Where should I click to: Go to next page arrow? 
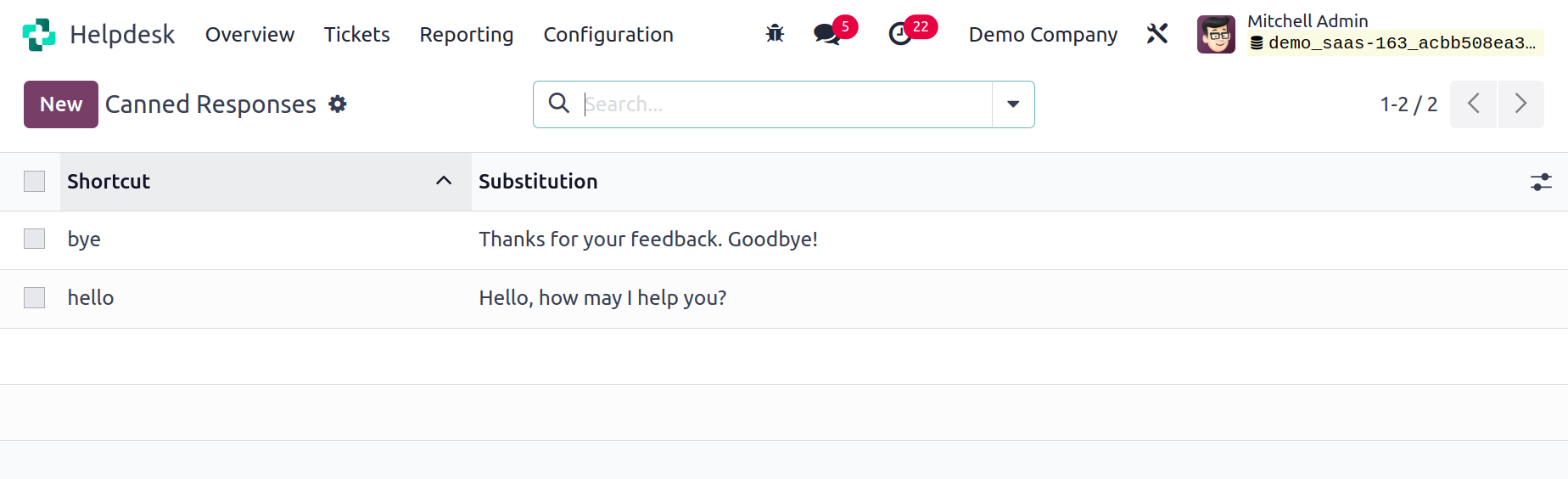[x=1520, y=104]
